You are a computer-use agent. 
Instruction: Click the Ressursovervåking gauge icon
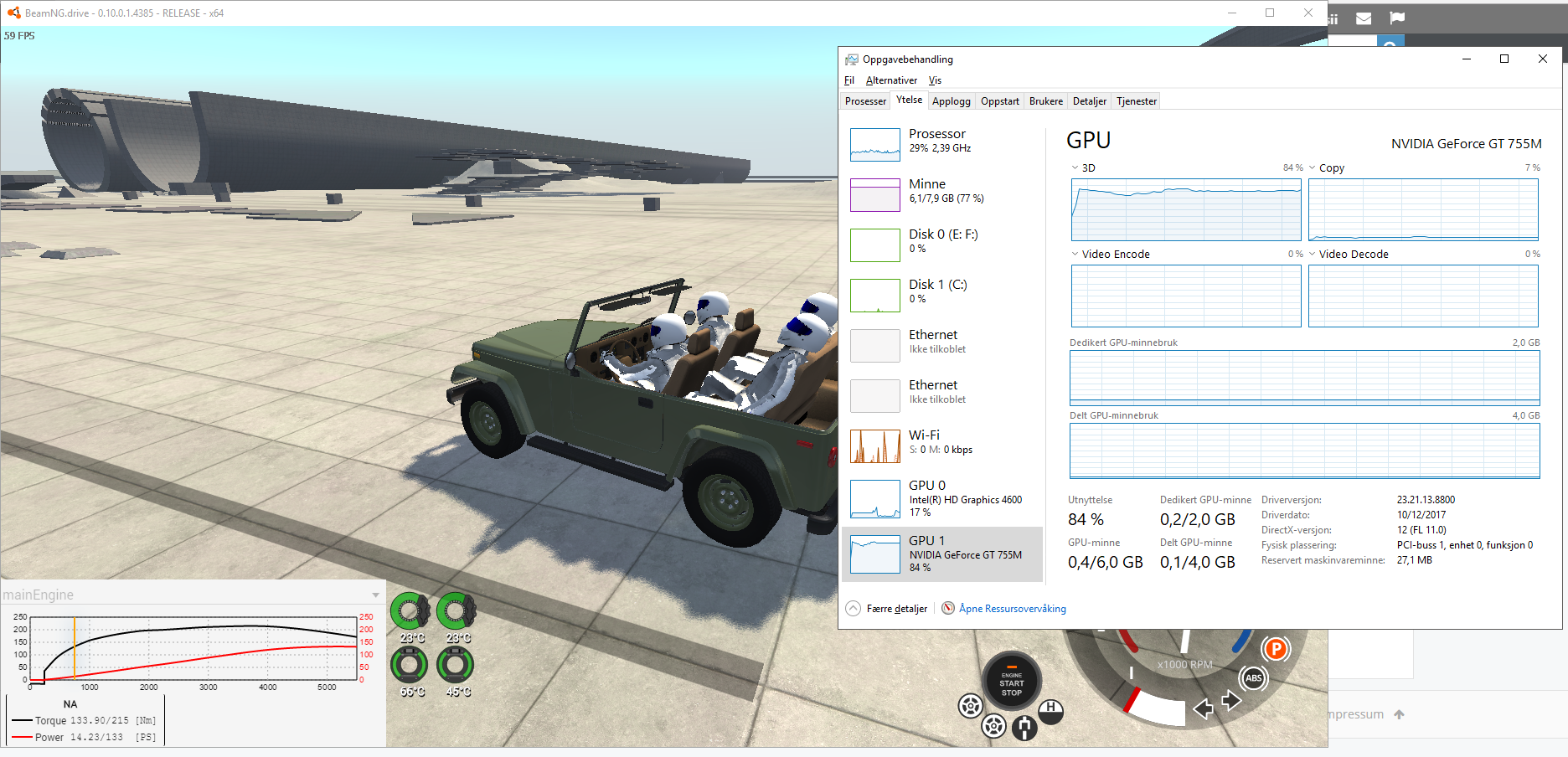coord(948,608)
